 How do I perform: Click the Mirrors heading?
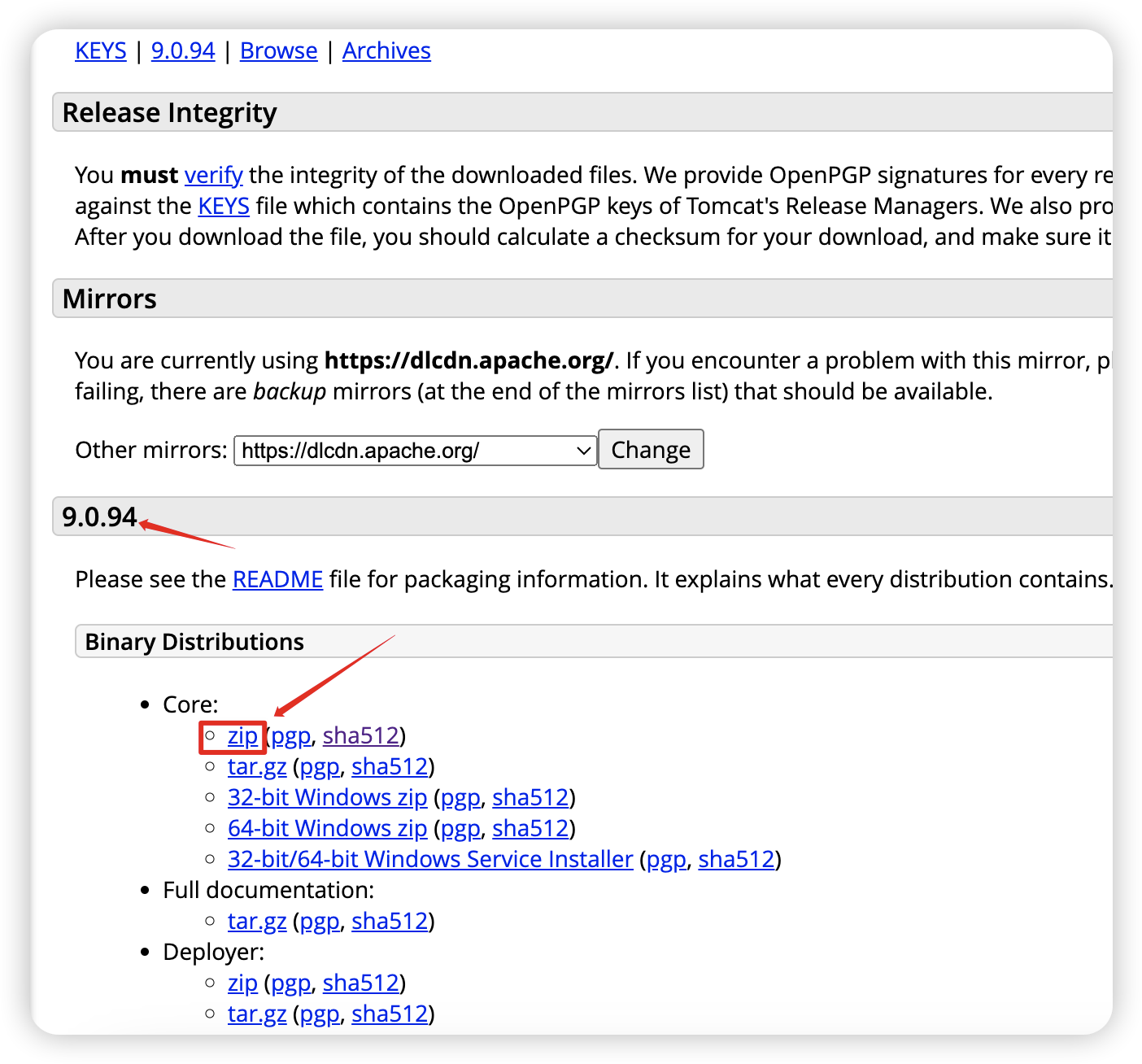(x=110, y=299)
